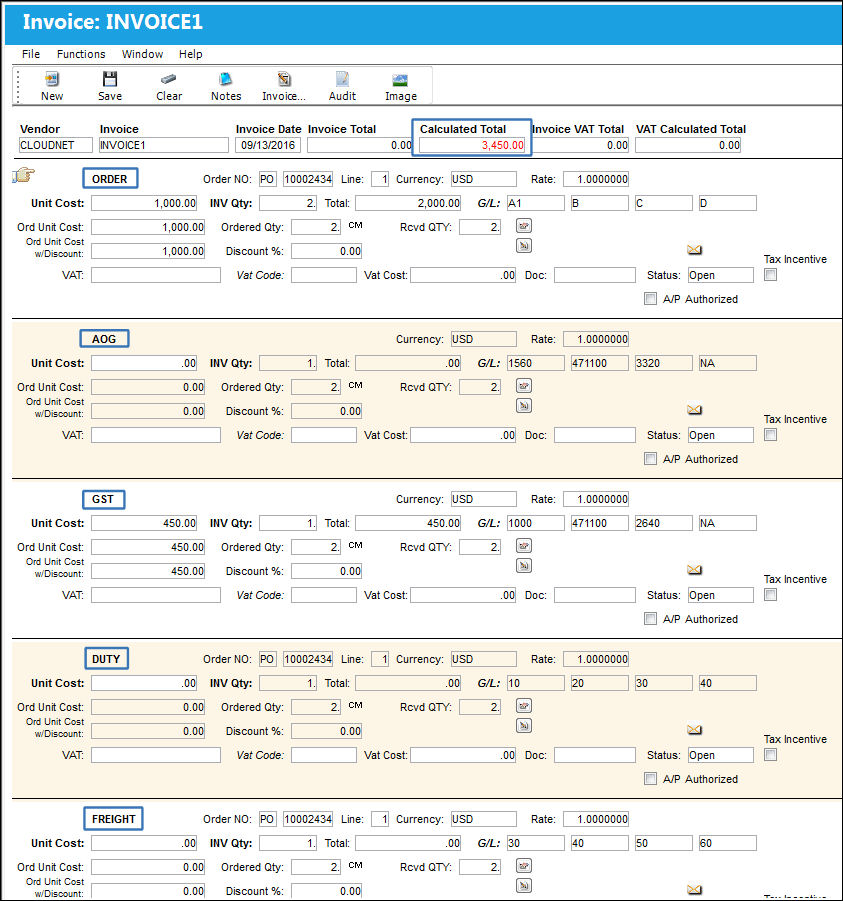Click the ORDER Vat Code field
The width and height of the screenshot is (843, 901).
coord(324,275)
